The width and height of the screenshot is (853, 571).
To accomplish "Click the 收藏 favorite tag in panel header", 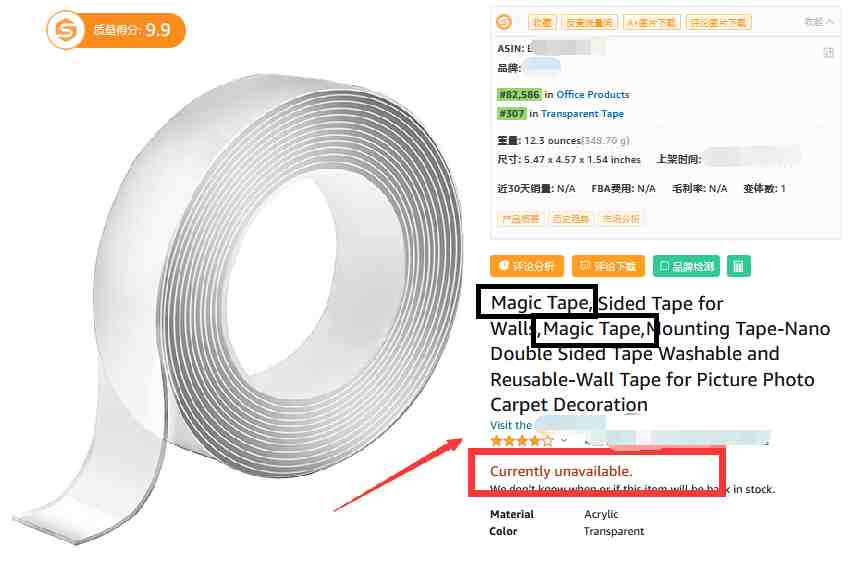I will (x=541, y=22).
